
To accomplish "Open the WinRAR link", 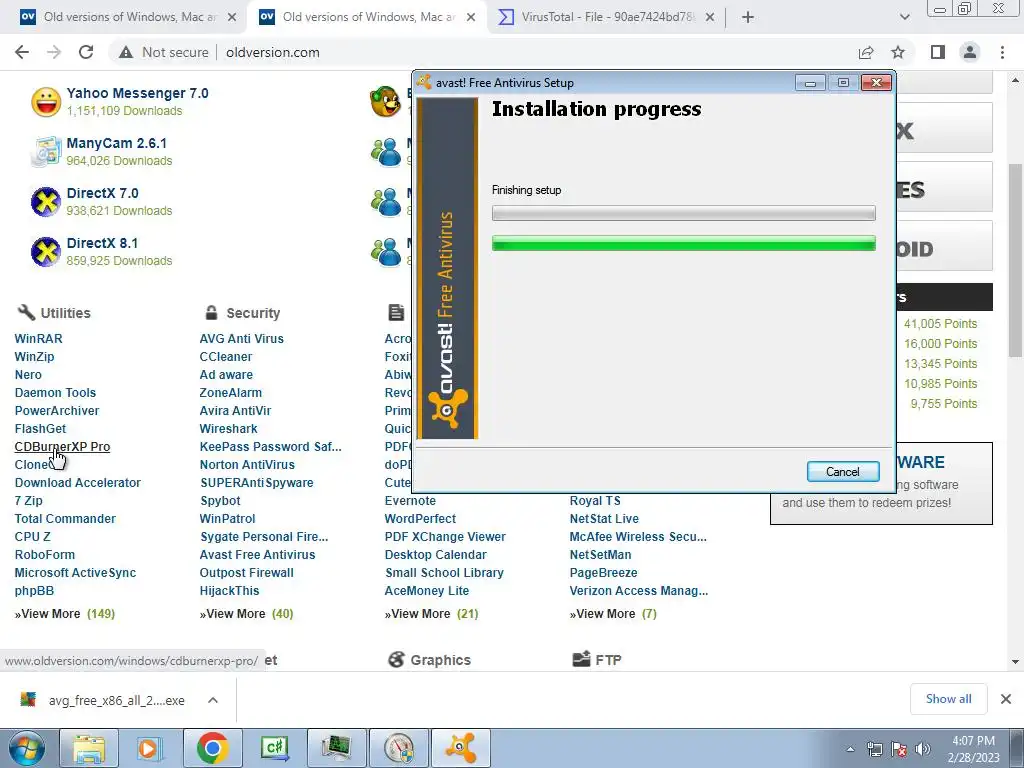I will 39,339.
